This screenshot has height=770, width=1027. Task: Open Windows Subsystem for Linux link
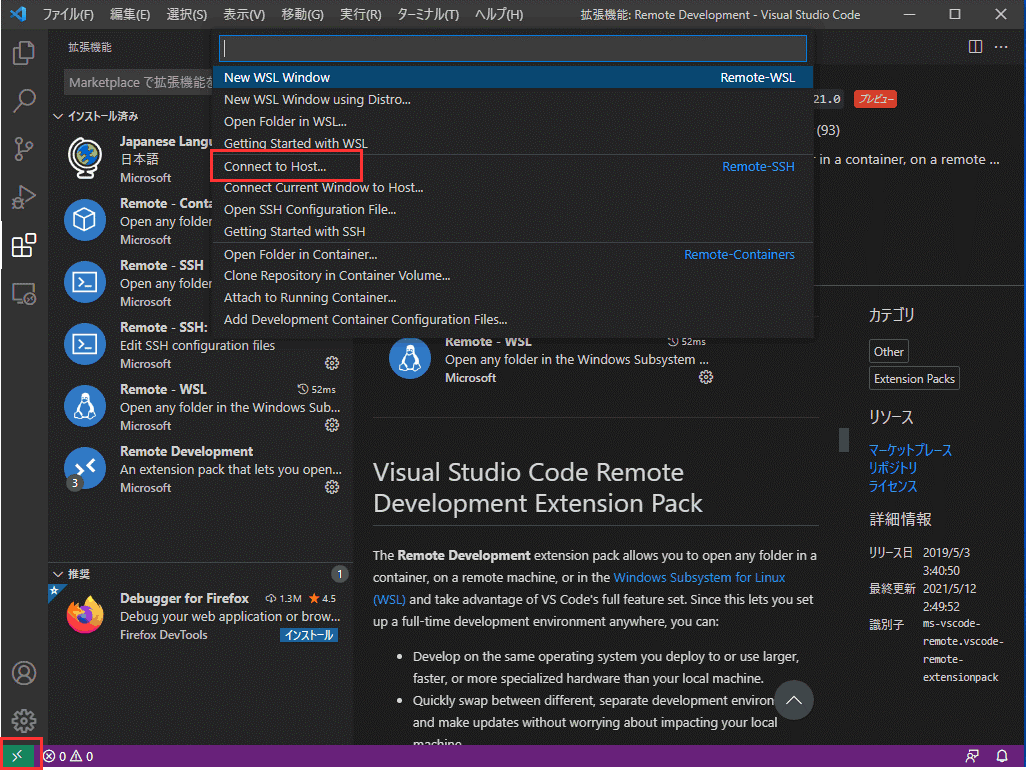click(x=699, y=578)
